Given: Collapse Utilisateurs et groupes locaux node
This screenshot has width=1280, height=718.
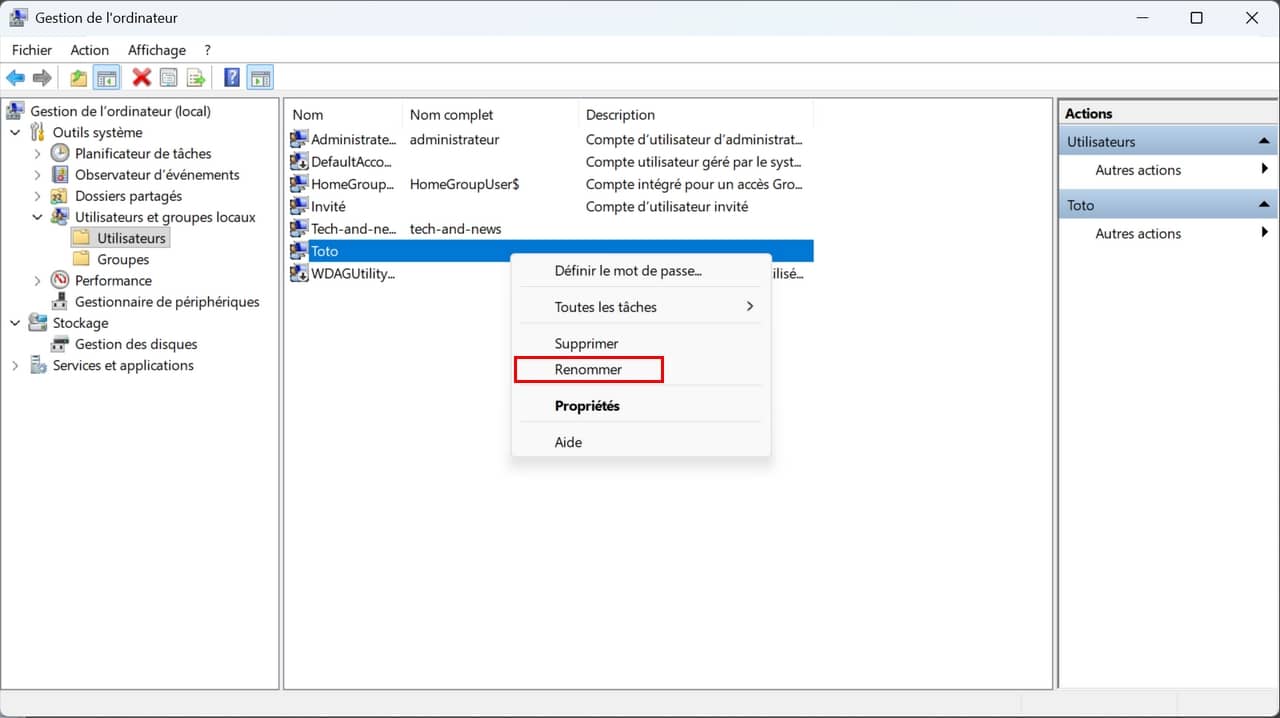Looking at the screenshot, I should click(x=38, y=217).
